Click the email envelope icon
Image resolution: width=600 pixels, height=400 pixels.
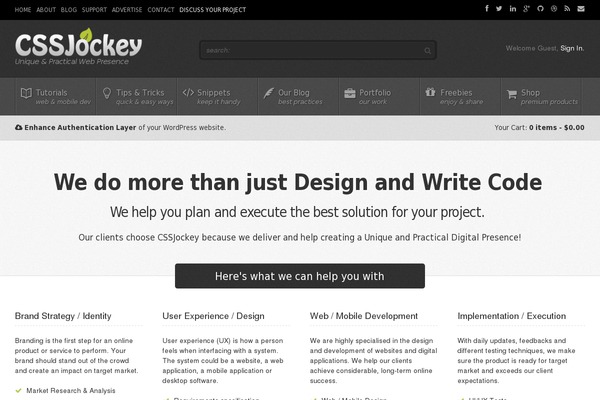(x=581, y=8)
